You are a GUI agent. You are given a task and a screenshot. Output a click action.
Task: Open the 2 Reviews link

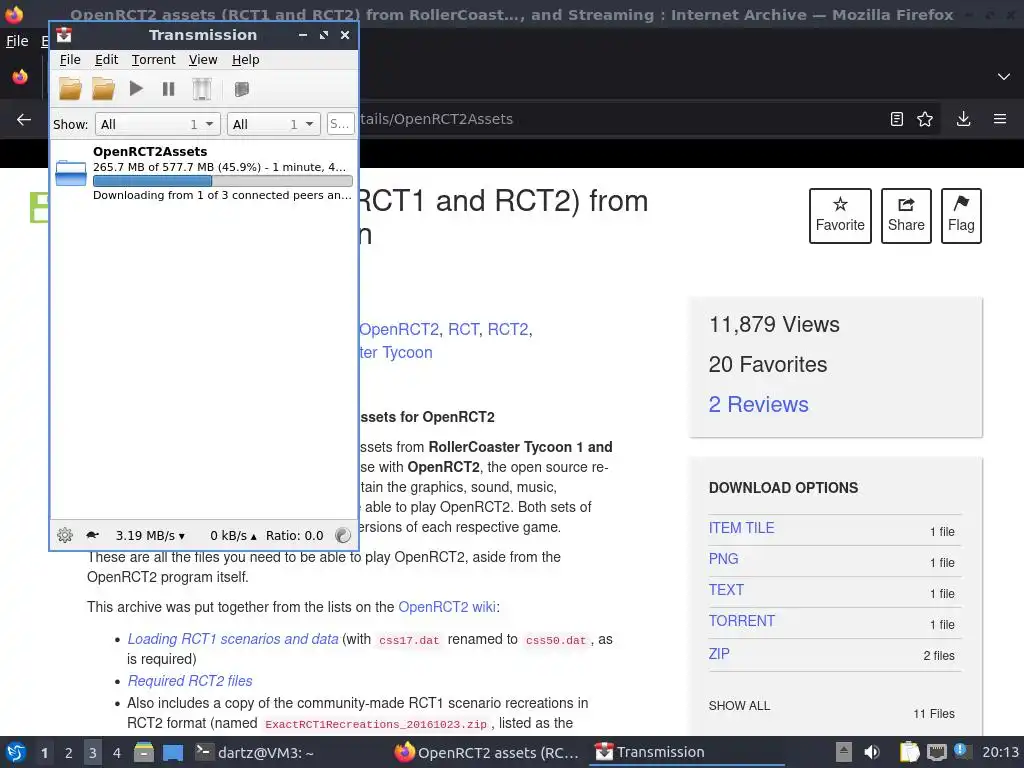[x=758, y=404]
